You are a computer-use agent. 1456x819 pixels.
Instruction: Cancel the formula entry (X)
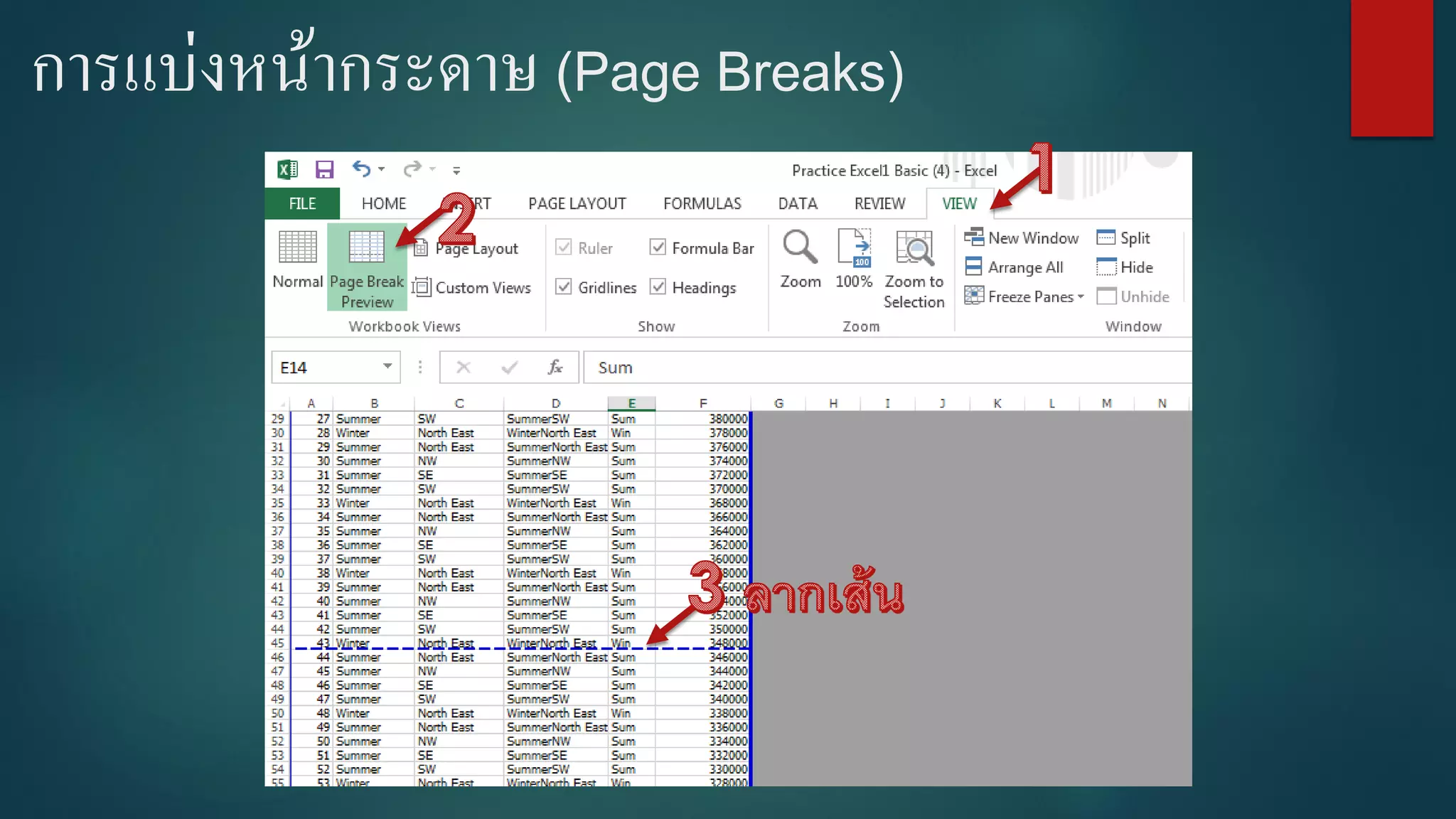[464, 367]
